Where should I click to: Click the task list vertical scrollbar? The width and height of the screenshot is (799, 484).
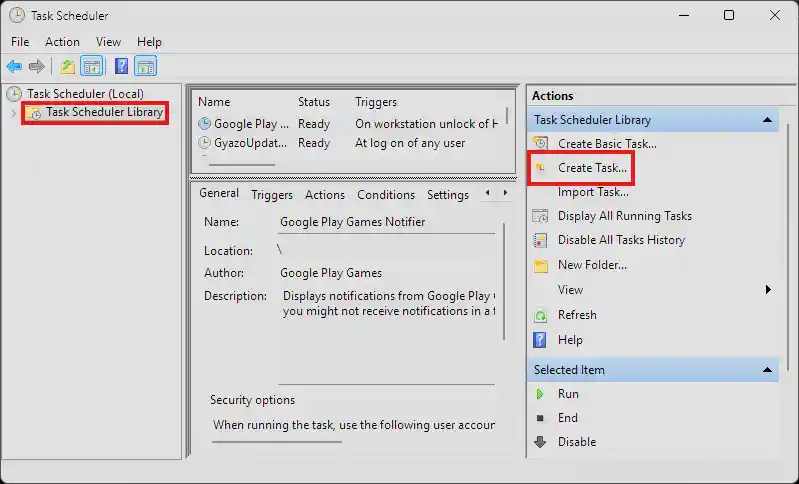pyautogui.click(x=507, y=115)
